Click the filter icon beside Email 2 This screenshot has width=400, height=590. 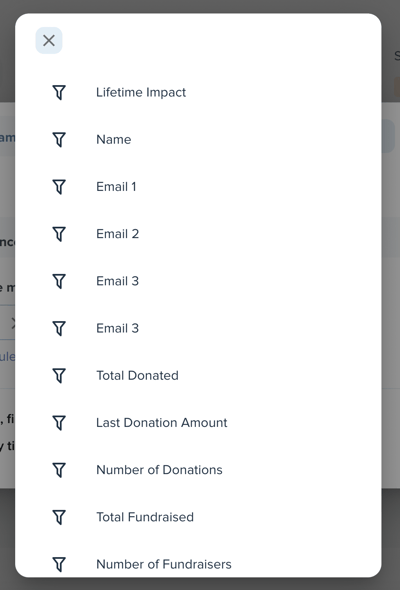tap(59, 234)
